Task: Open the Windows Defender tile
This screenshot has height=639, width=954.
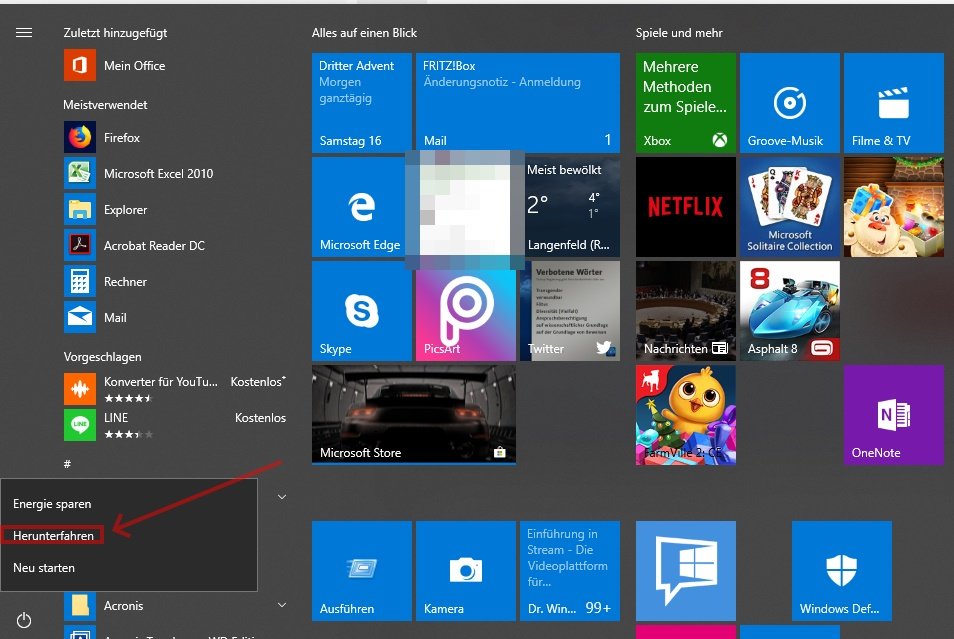Action: 841,571
